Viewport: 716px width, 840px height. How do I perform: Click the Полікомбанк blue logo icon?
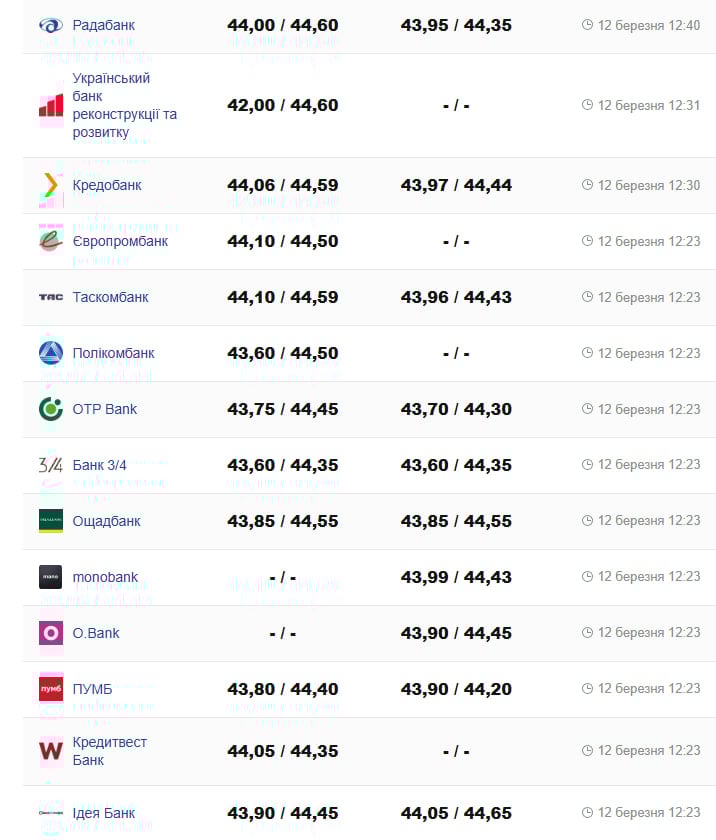pos(50,353)
